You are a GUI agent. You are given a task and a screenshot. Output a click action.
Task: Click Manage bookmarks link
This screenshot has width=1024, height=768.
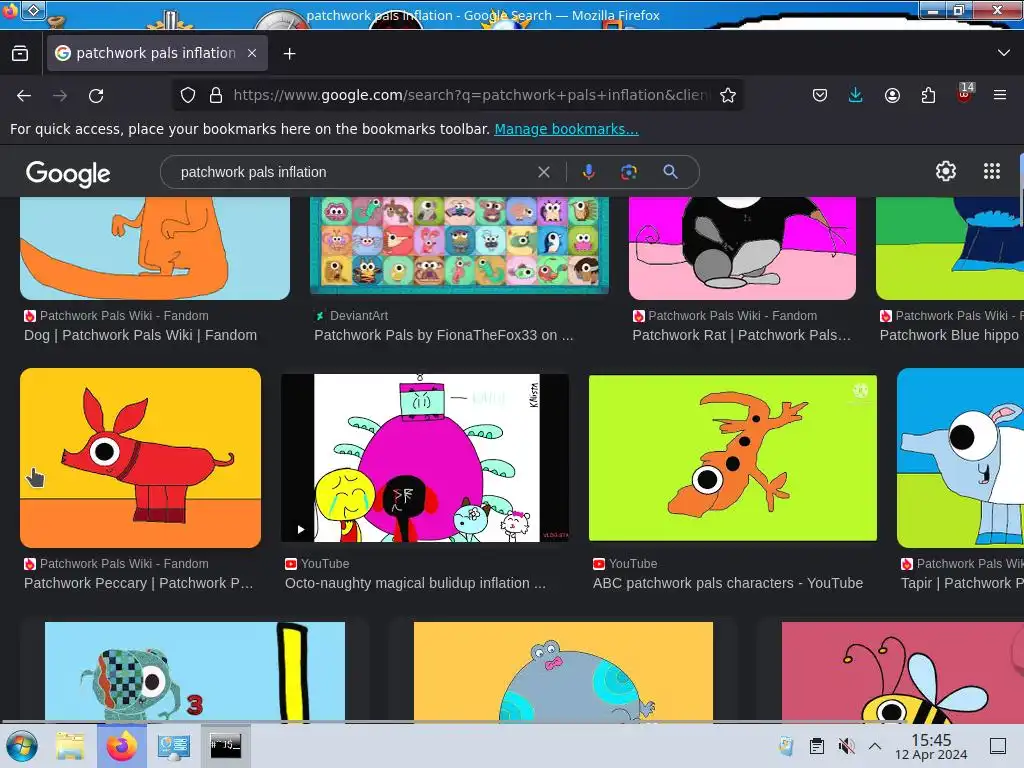coord(566,129)
